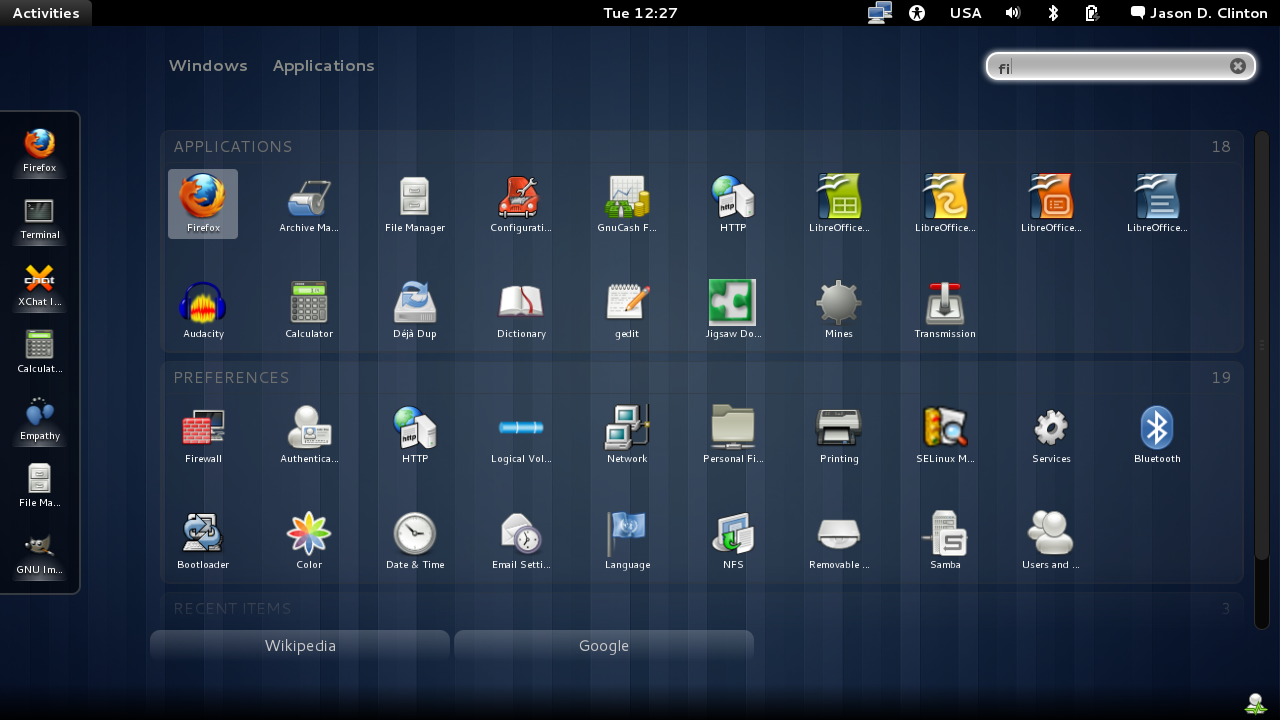Toggle Bluetooth from the top bar
Viewport: 1280px width, 720px height.
click(x=1051, y=13)
